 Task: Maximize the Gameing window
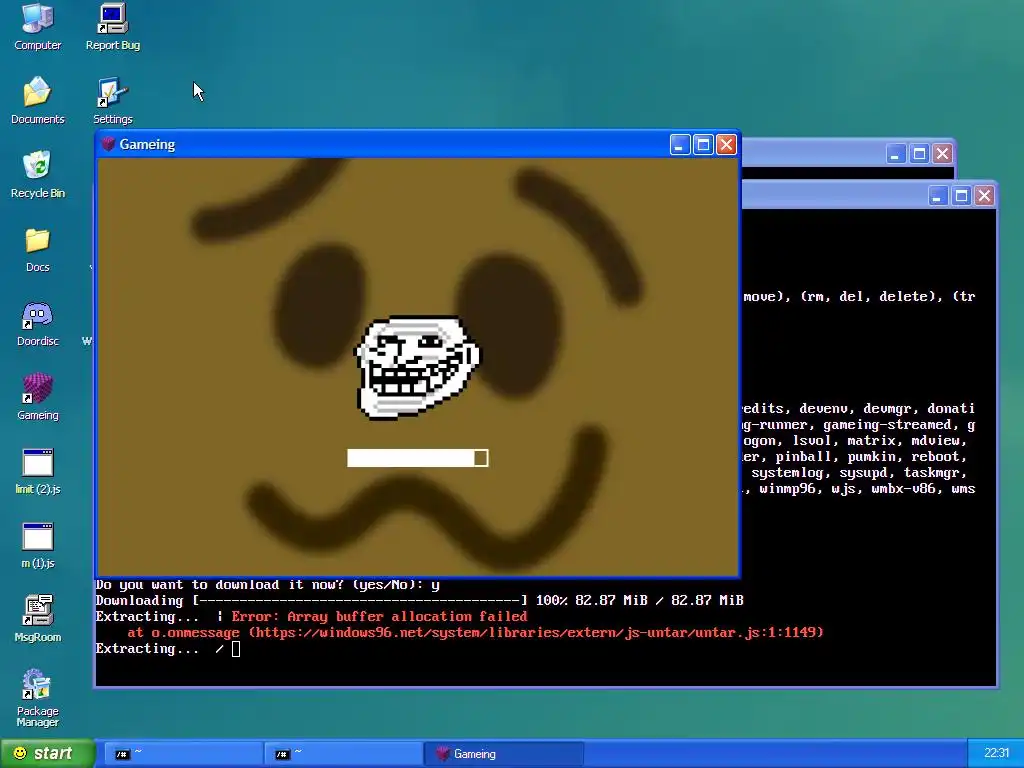pyautogui.click(x=703, y=144)
